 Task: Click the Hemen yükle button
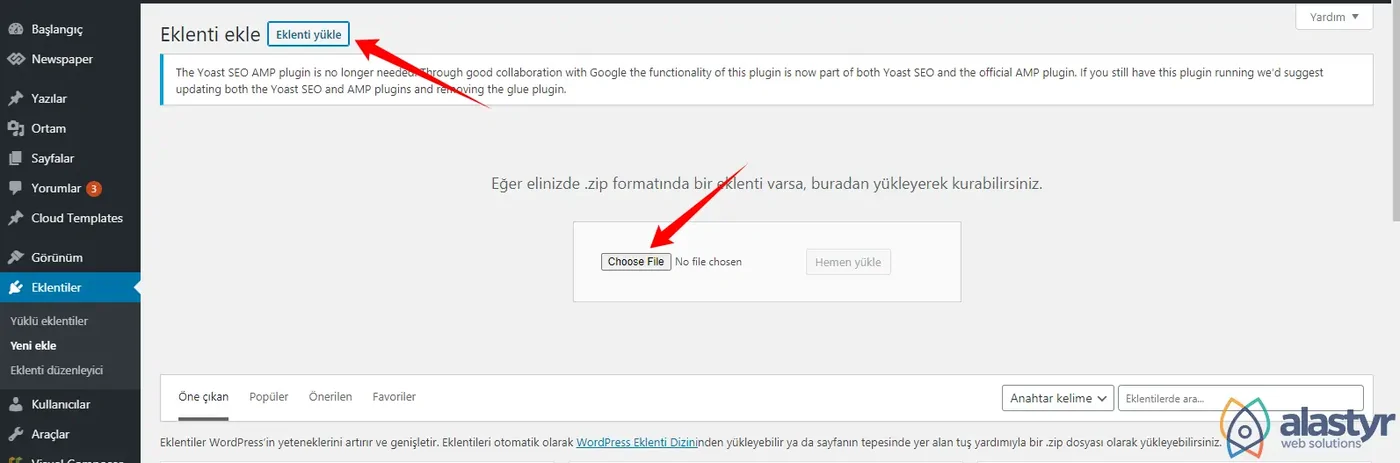[x=848, y=262]
